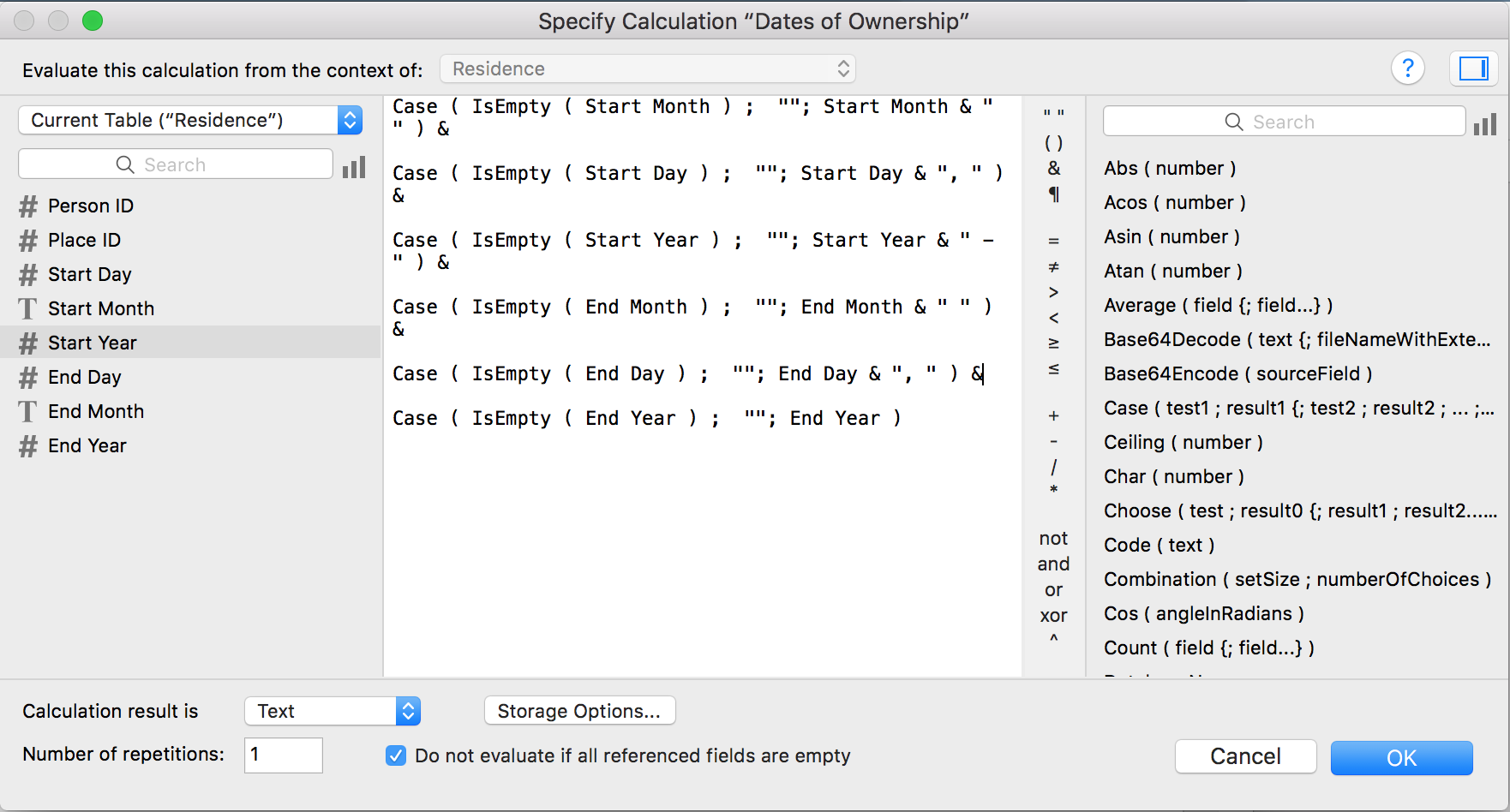
Task: Select the Ceiling ( number ) function
Action: 1183,443
